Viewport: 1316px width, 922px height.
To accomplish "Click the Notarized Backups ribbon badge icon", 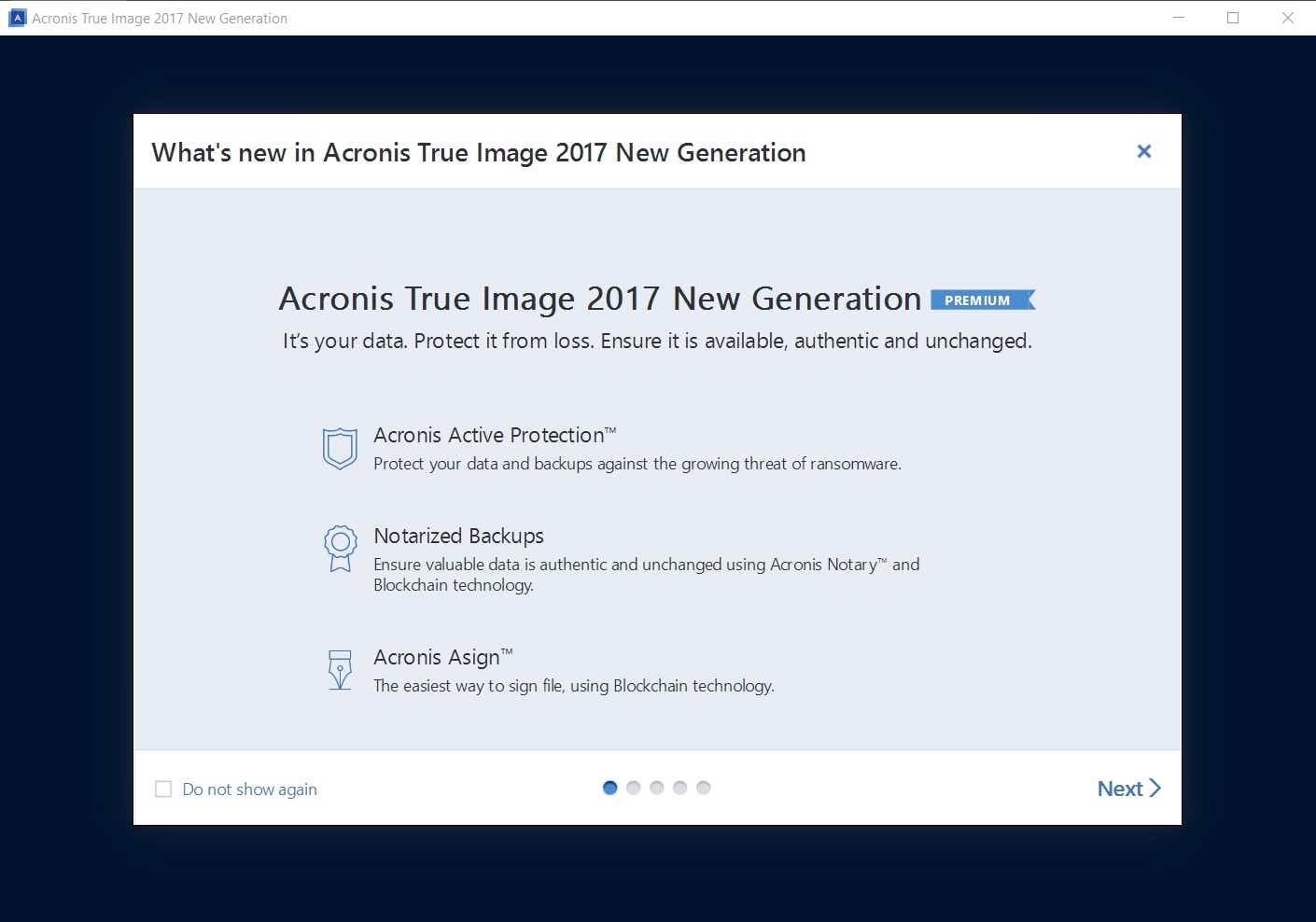I will pos(340,548).
